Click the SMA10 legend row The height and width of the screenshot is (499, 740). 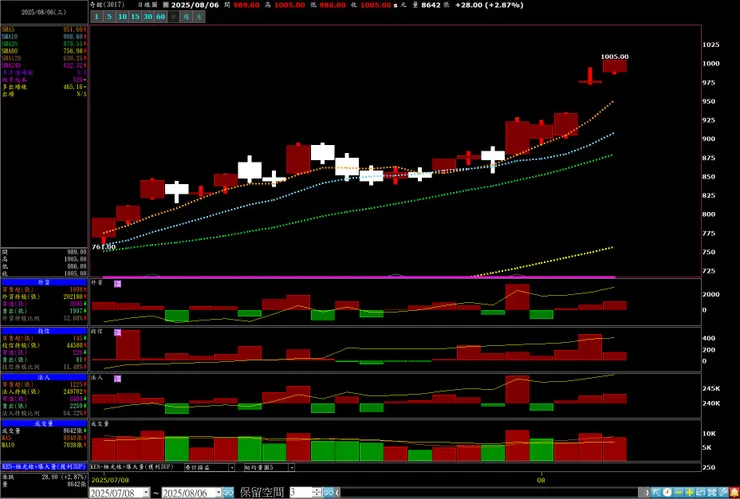[44, 37]
